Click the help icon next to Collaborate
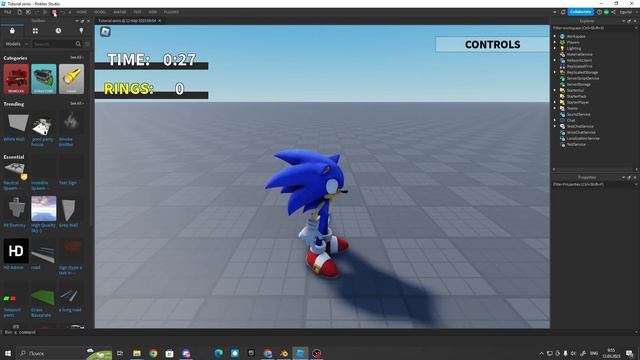 pos(599,12)
